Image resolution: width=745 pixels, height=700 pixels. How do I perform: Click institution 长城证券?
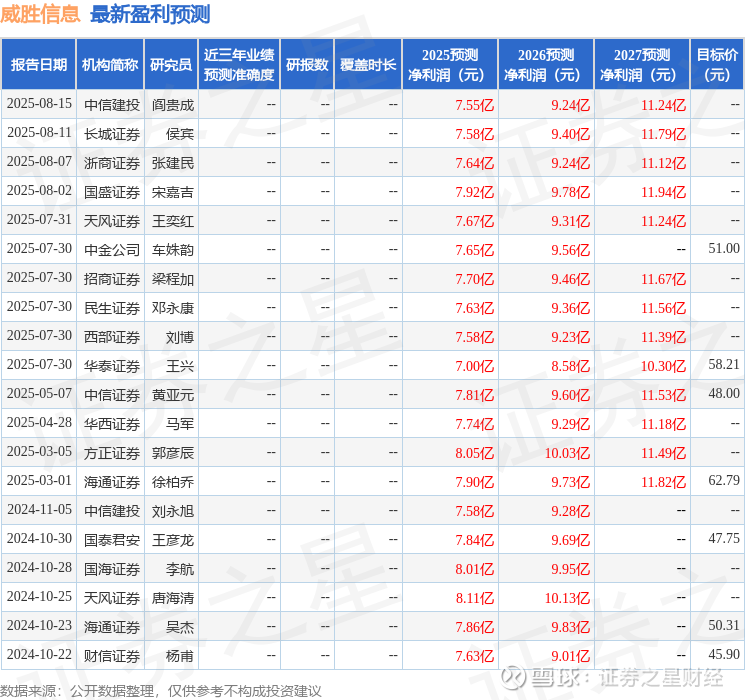112,134
